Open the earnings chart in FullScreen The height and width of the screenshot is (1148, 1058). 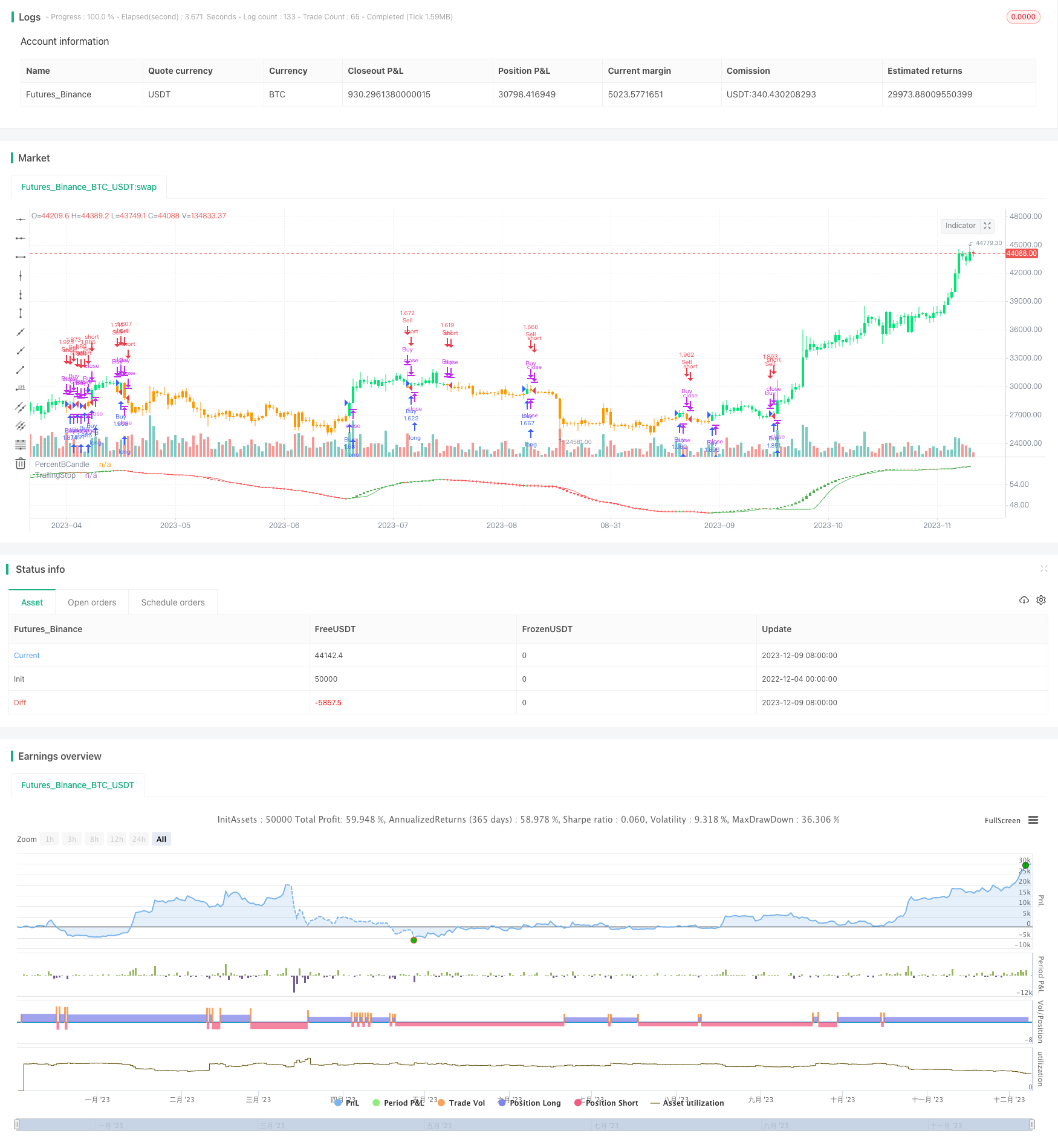(x=1002, y=821)
